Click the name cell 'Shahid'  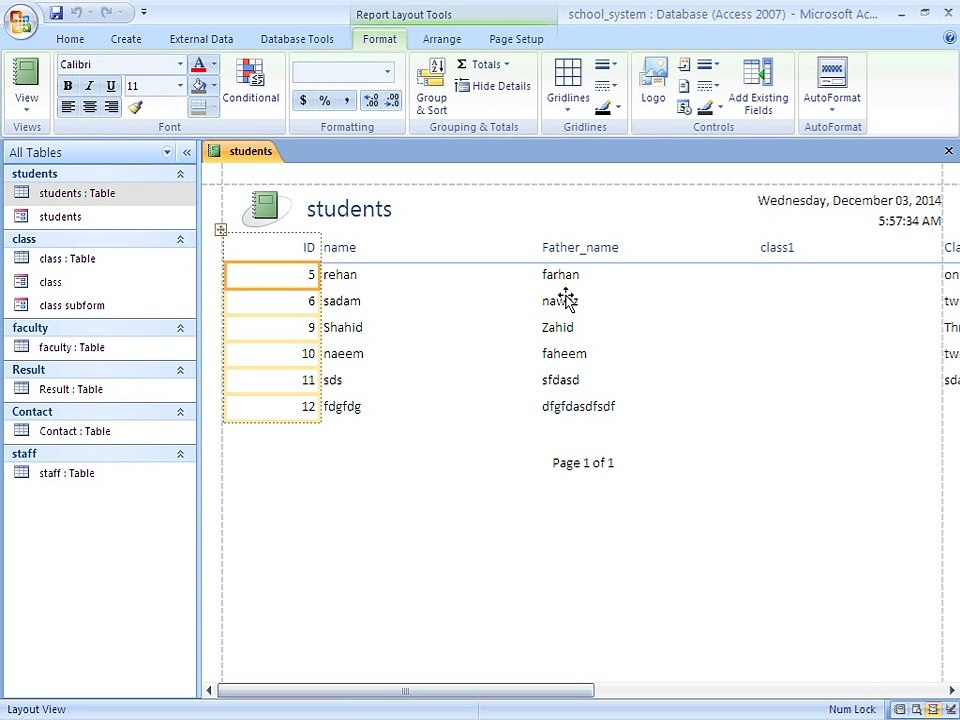click(343, 328)
